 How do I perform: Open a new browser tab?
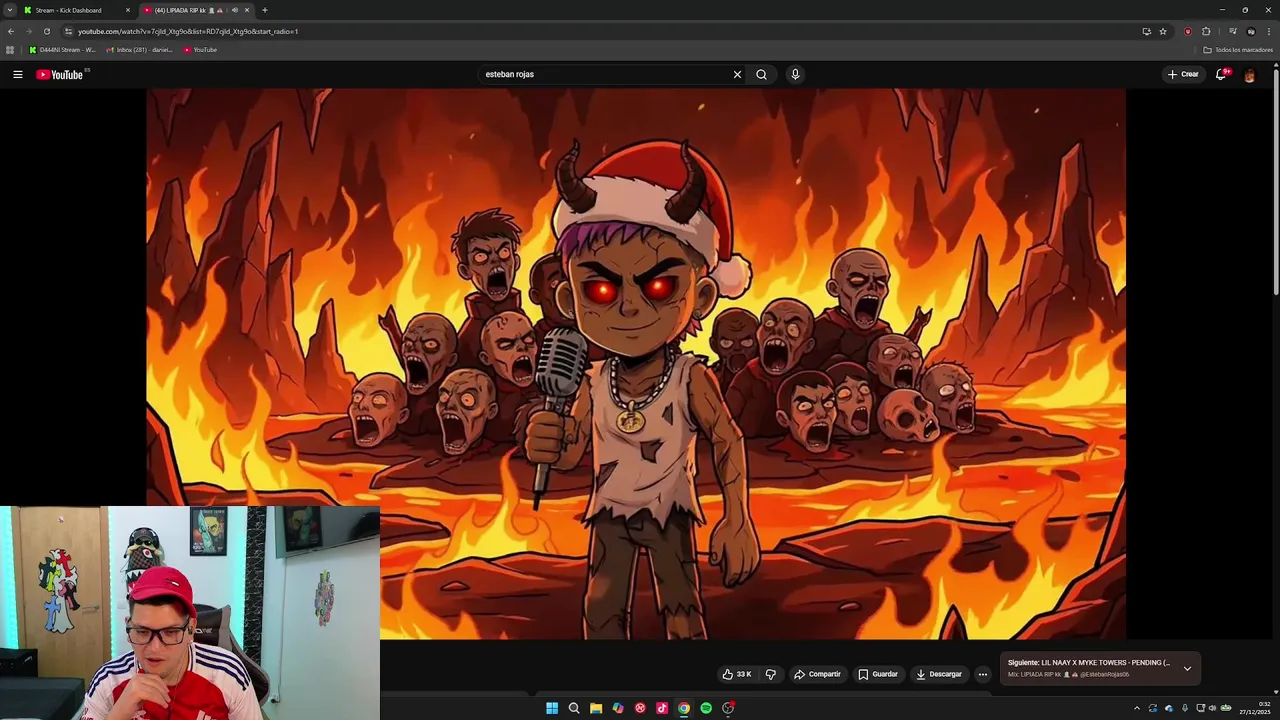264,10
